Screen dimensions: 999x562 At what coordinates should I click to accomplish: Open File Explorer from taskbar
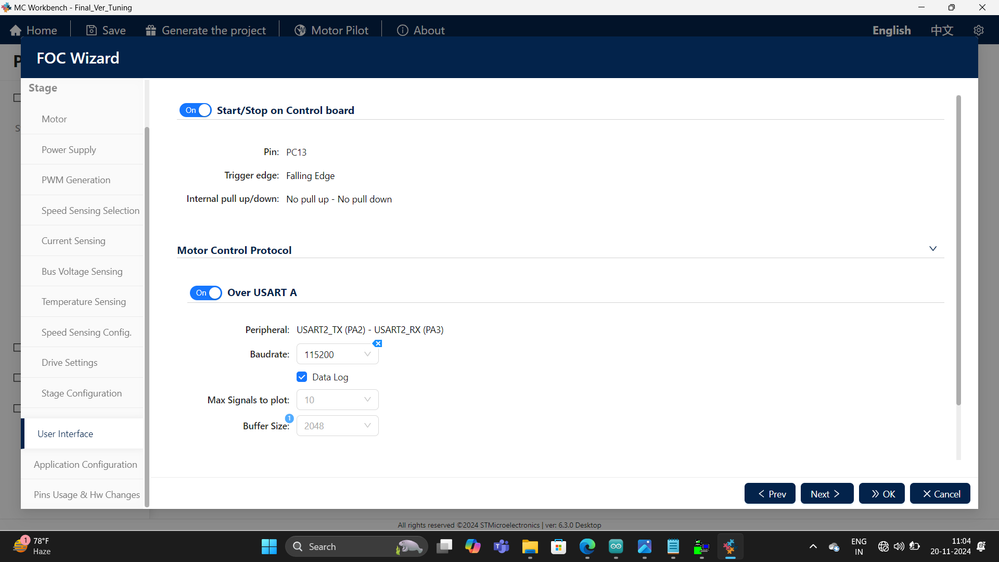pyautogui.click(x=530, y=547)
